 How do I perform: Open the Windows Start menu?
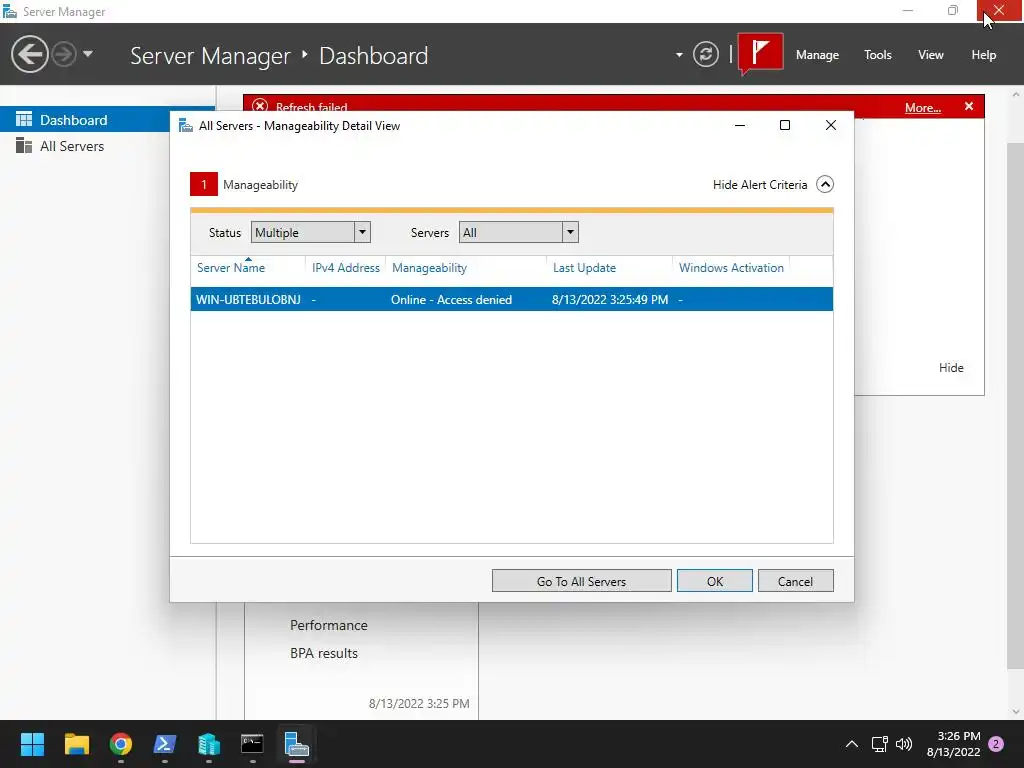(x=32, y=744)
